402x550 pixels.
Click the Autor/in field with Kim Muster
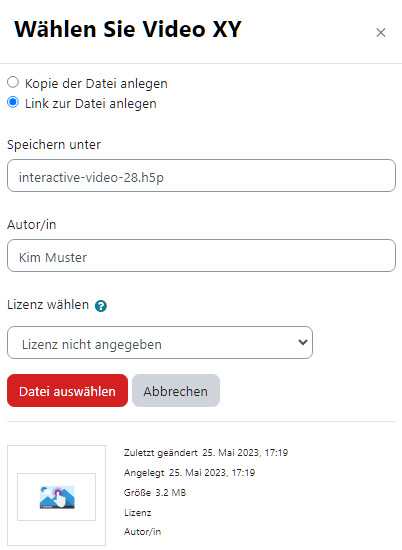[x=201, y=255]
